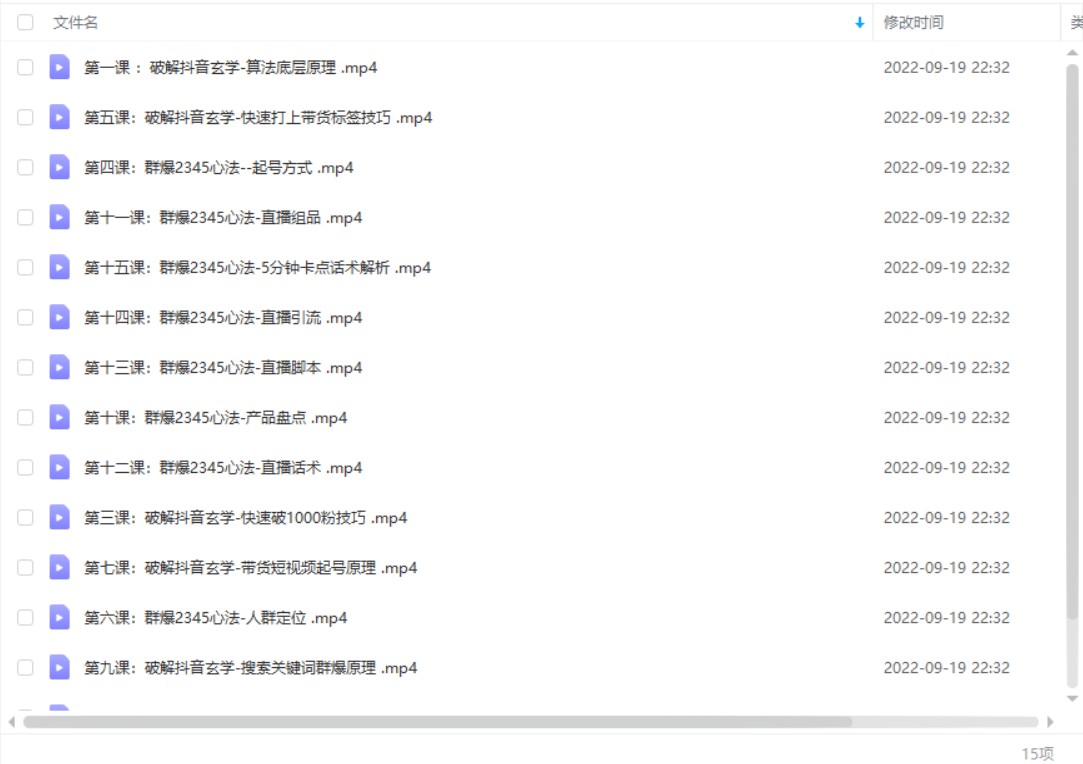1083x764 pixels.
Task: Open file 第三课：破解抖音玄学-快速破1000粉技巧 .mp4
Action: pos(246,518)
